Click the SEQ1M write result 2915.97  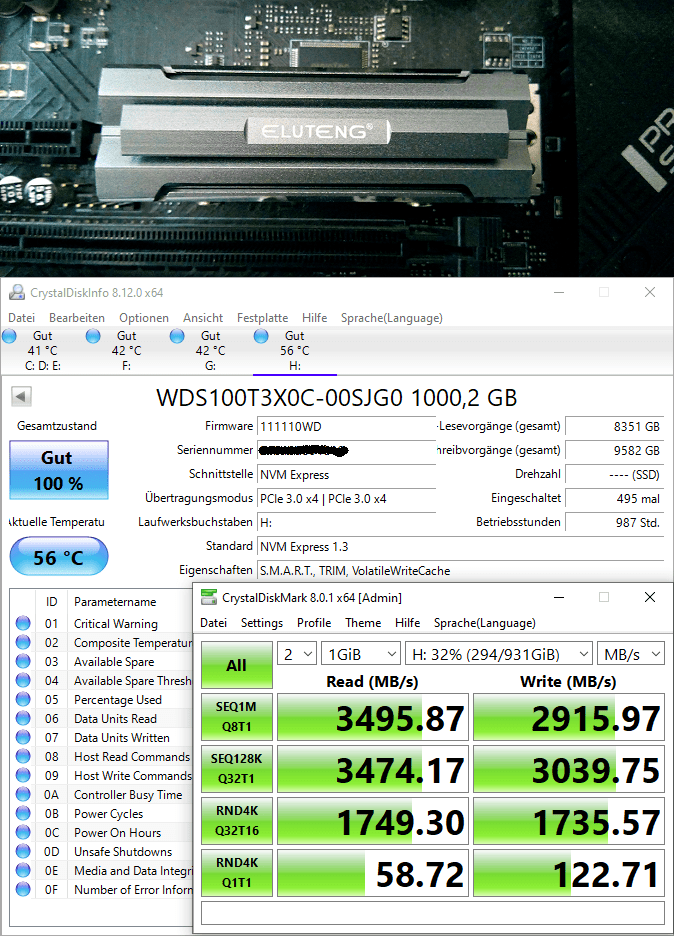(x=569, y=717)
